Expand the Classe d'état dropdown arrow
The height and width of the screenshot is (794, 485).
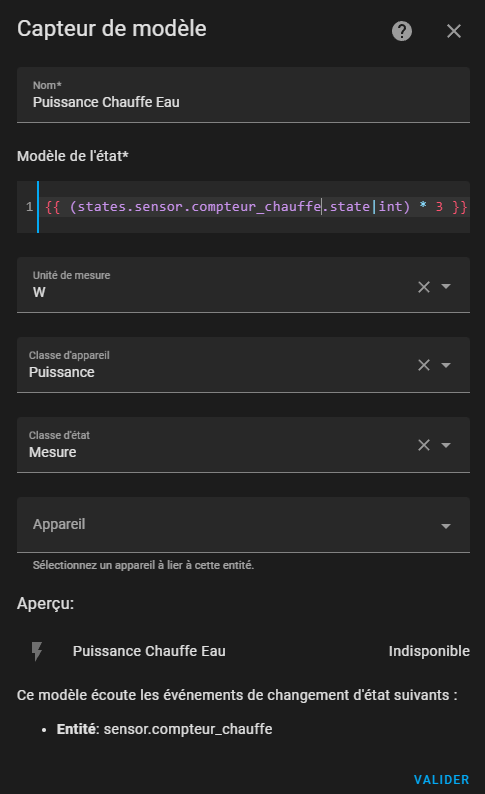(x=446, y=445)
